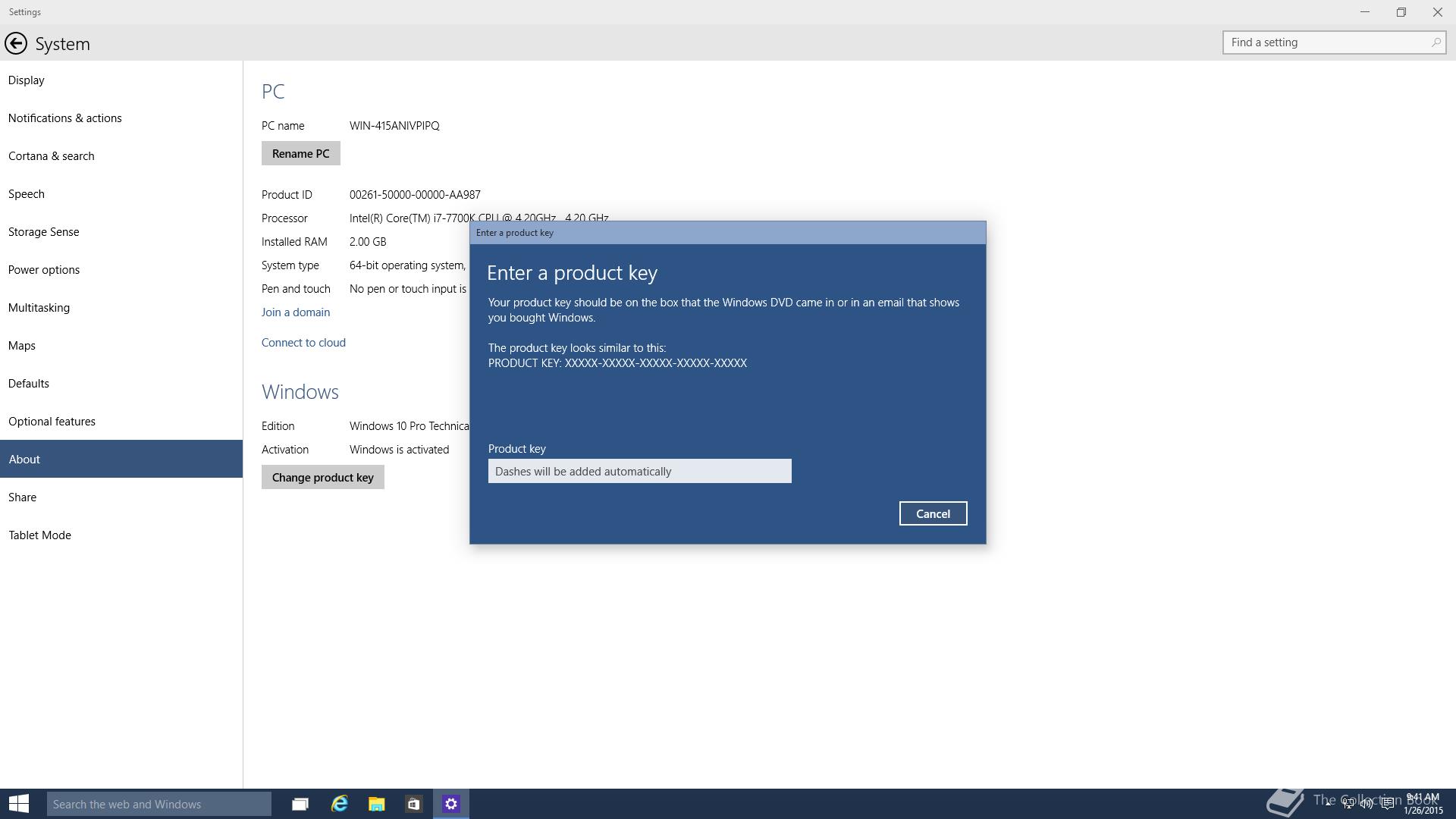Open Defaults settings page
This screenshot has height=819, width=1456.
[x=121, y=383]
